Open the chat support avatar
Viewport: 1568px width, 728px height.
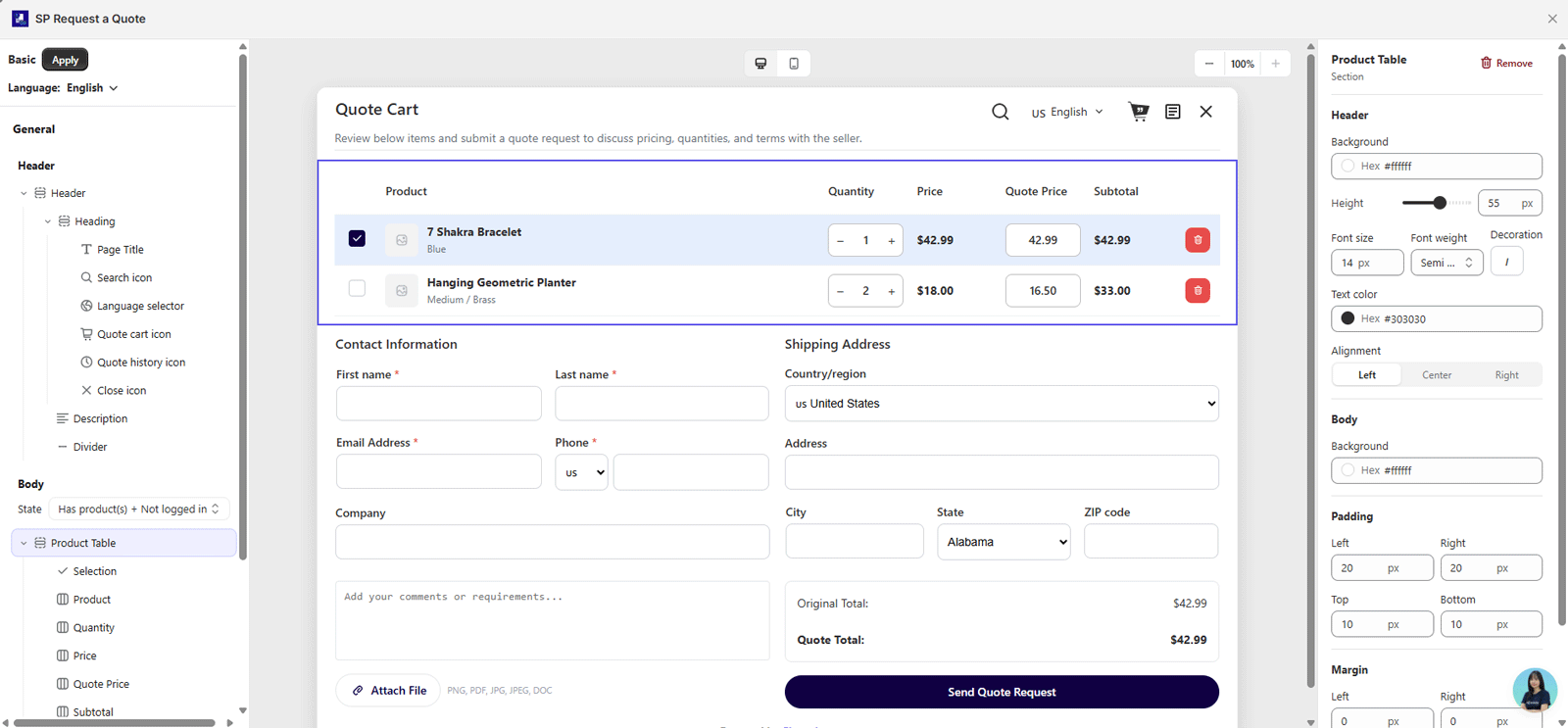(x=1535, y=690)
